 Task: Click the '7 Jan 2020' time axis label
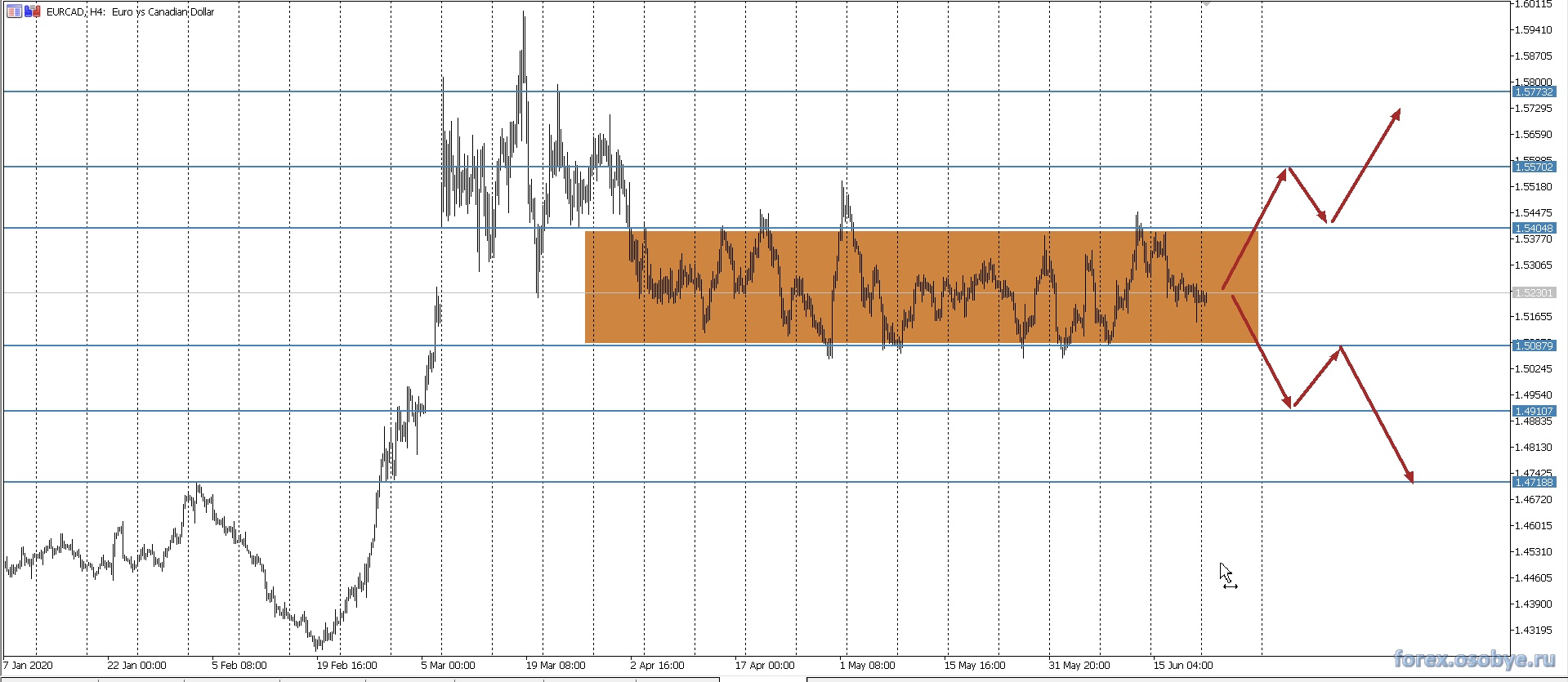[28, 666]
